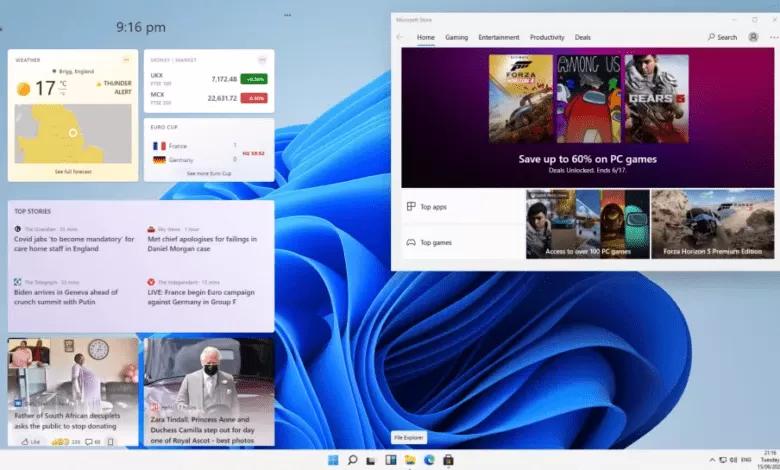
Task: Bookmark the decuplets news story
Action: click(110, 442)
